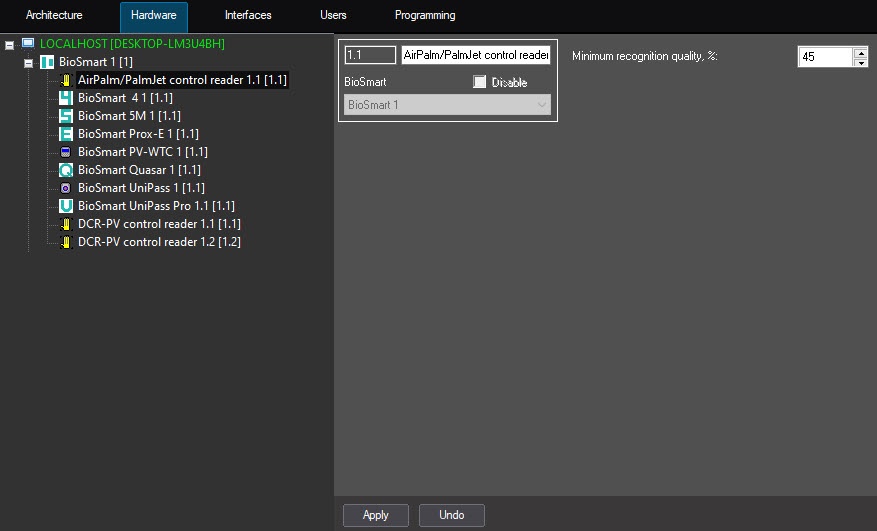
Task: Click the recognition quality value field 45
Action: tap(826, 57)
